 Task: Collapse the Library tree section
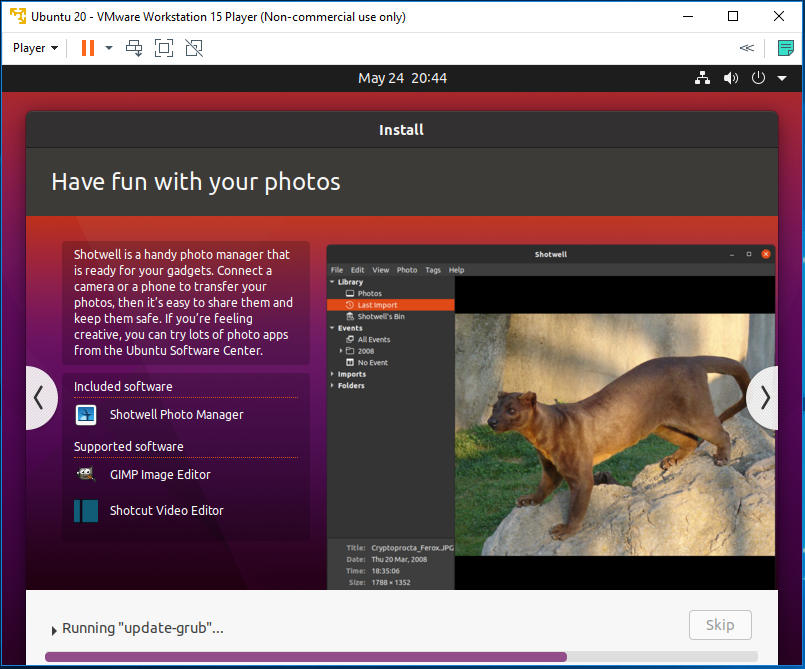click(332, 282)
